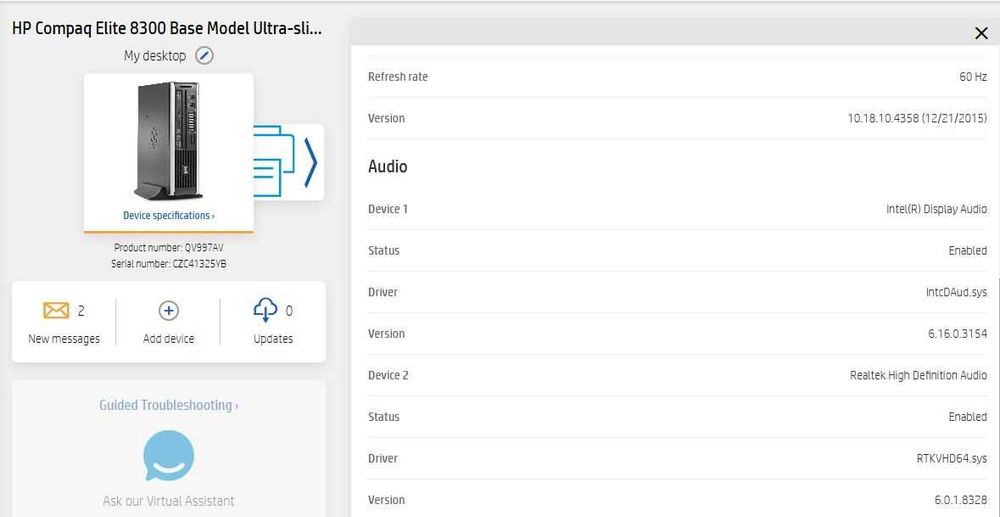Image resolution: width=1000 pixels, height=517 pixels.
Task: Edit the My desktop nickname pencil icon
Action: 204,56
